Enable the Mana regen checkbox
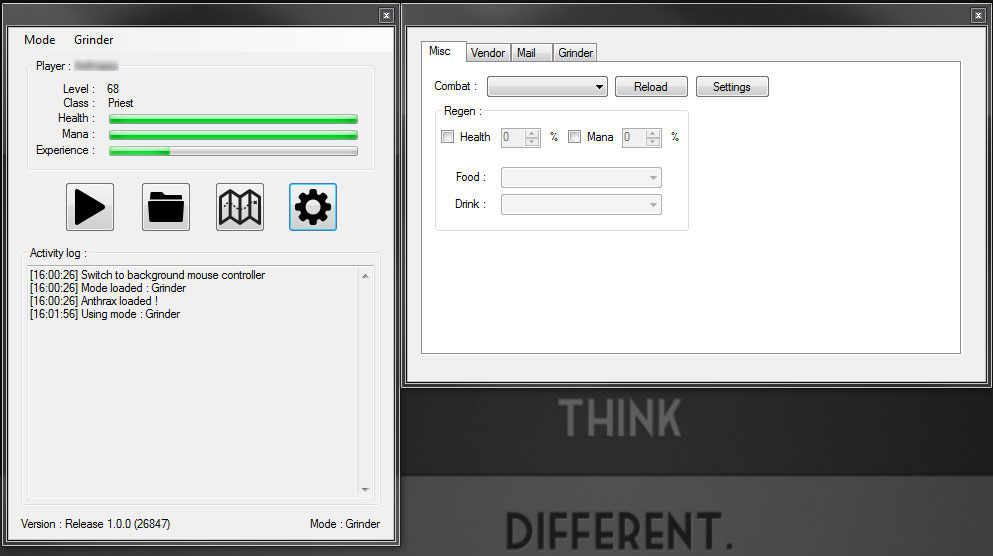The width and height of the screenshot is (993, 556). coord(574,137)
